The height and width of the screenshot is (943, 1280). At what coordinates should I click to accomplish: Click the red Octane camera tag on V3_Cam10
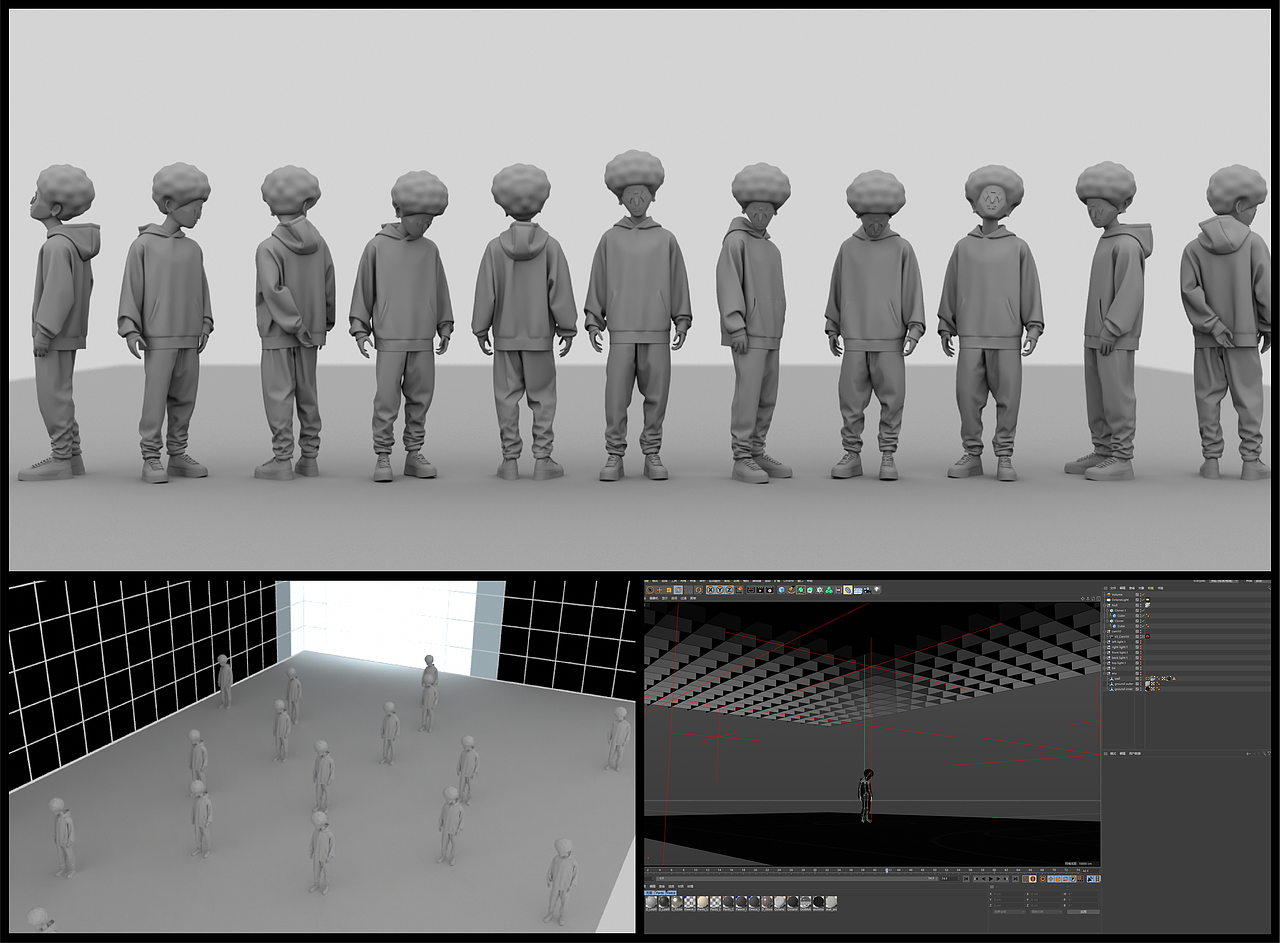click(x=1148, y=636)
